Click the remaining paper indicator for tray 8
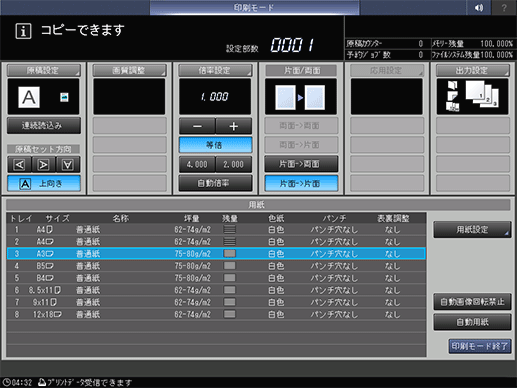The width and height of the screenshot is (517, 388). (x=229, y=314)
